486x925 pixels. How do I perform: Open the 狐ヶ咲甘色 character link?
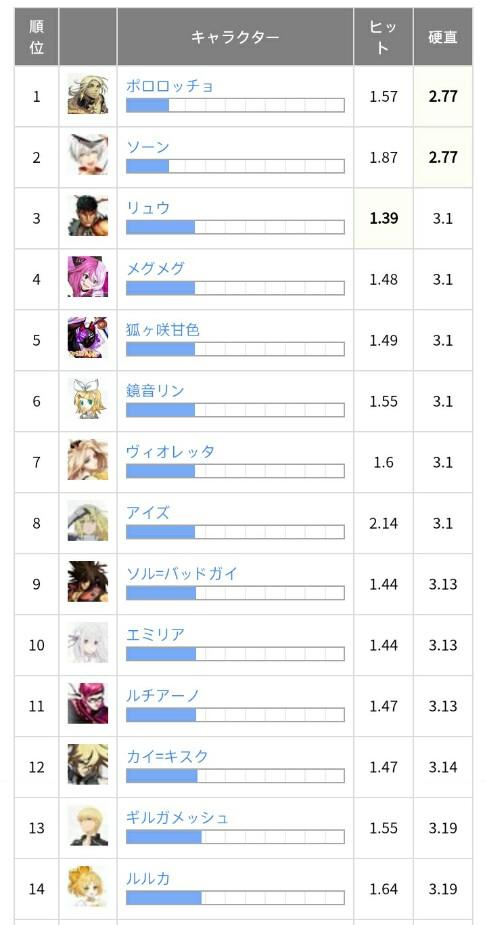click(x=163, y=330)
